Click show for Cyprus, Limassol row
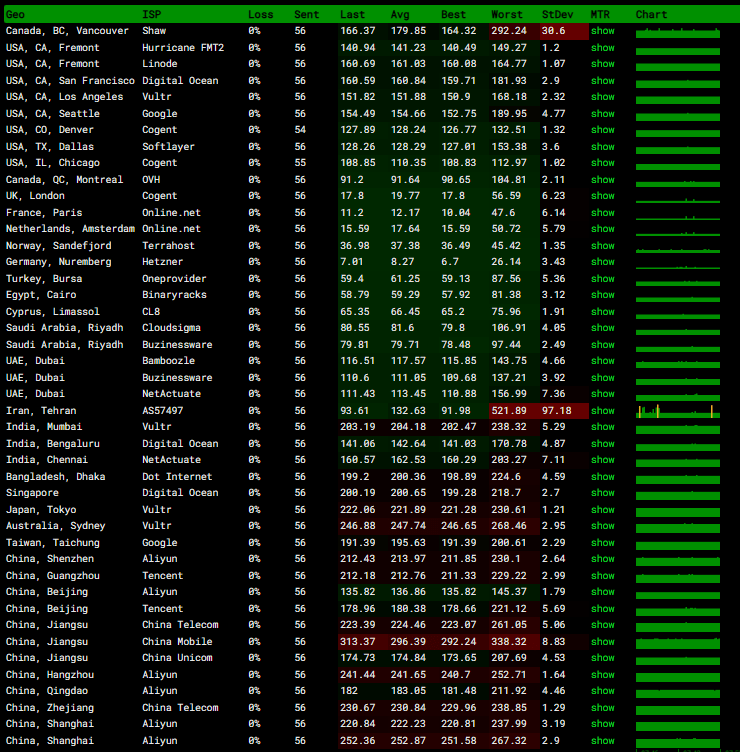740x752 pixels. point(602,312)
